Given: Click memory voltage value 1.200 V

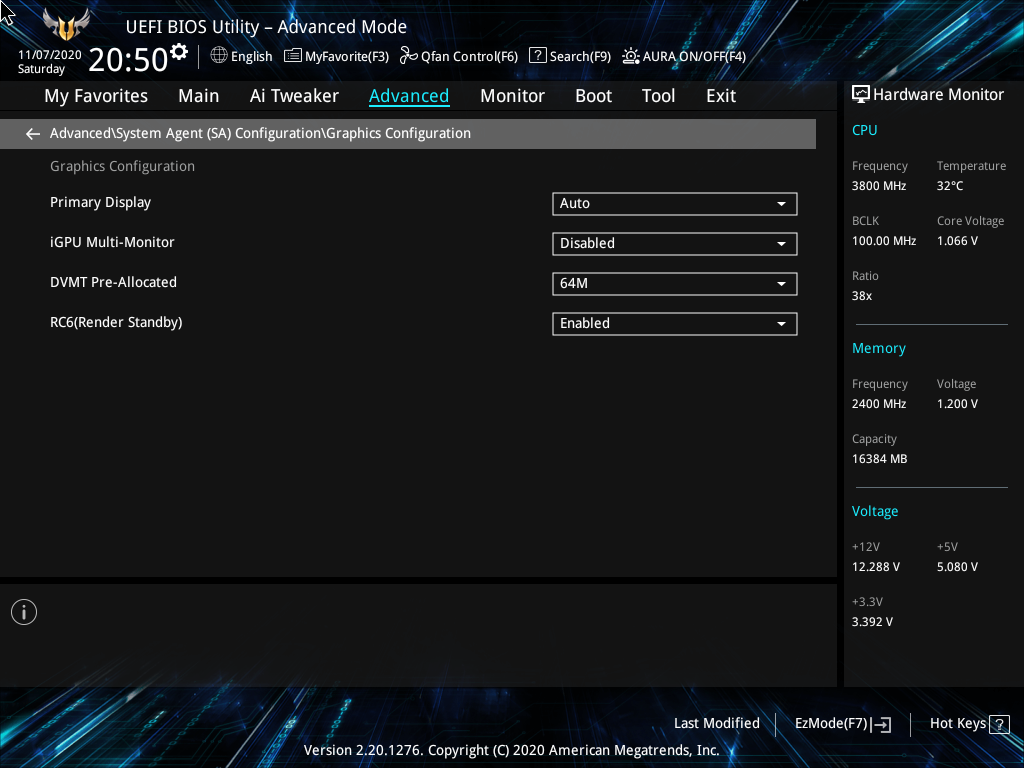Looking at the screenshot, I should [x=957, y=404].
